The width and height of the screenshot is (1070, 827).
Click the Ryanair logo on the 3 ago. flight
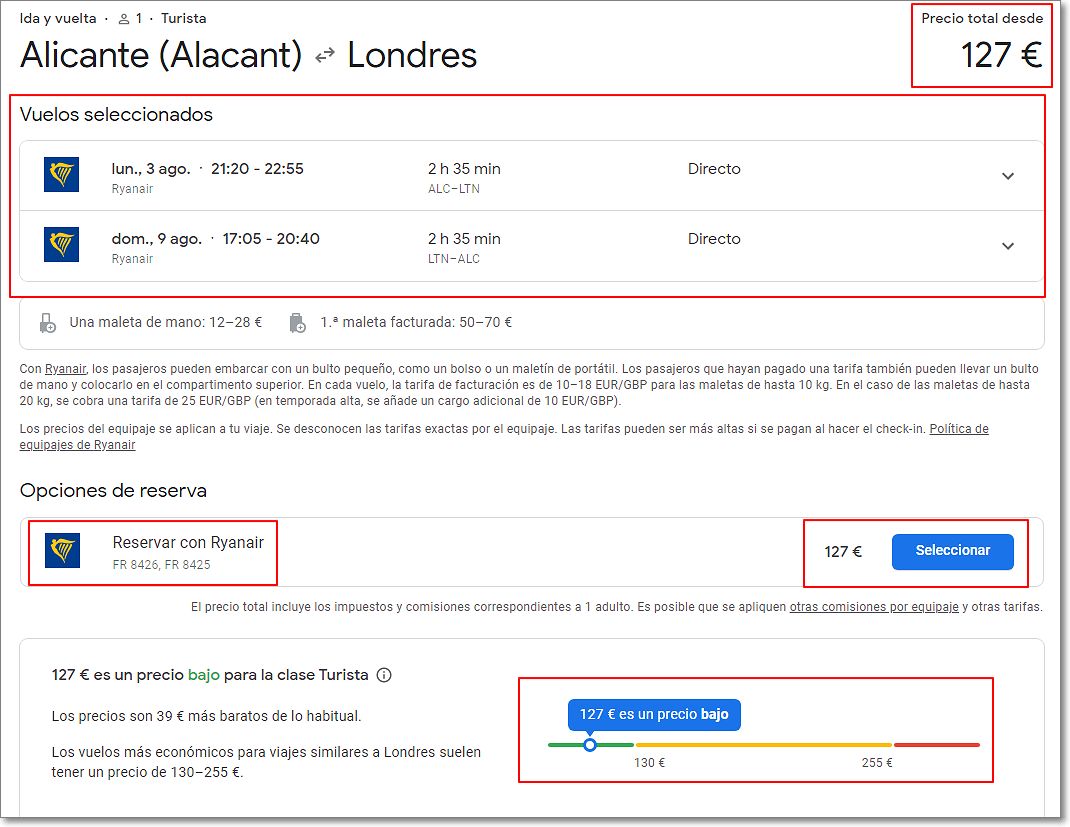[x=61, y=175]
